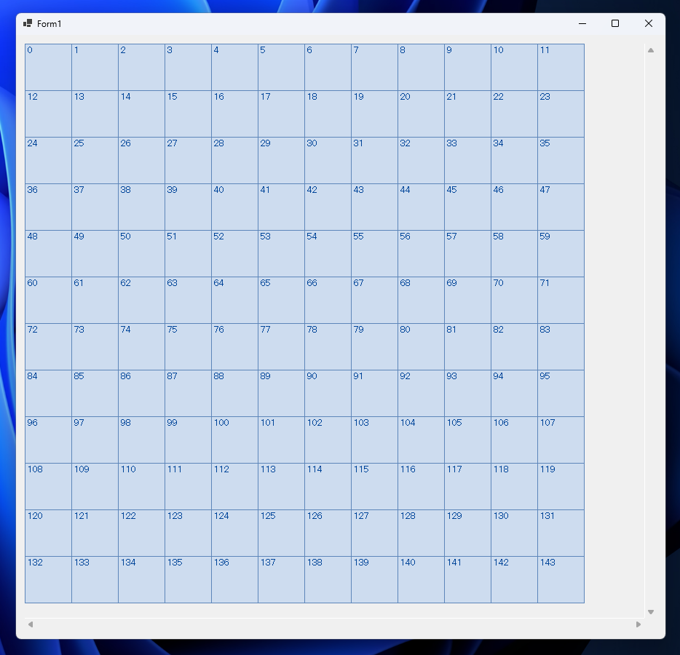The width and height of the screenshot is (680, 655).
Task: Click grid cell 107
Action: point(561,440)
